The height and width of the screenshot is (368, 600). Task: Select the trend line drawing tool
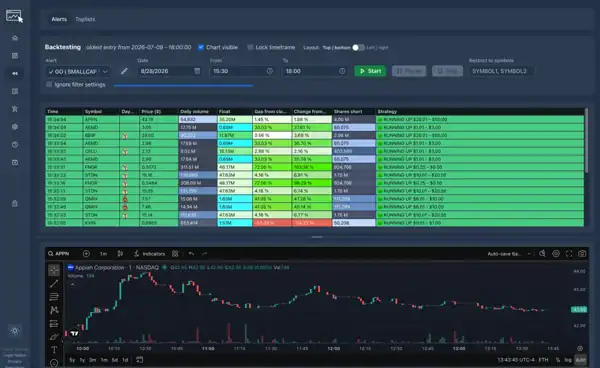point(54,283)
